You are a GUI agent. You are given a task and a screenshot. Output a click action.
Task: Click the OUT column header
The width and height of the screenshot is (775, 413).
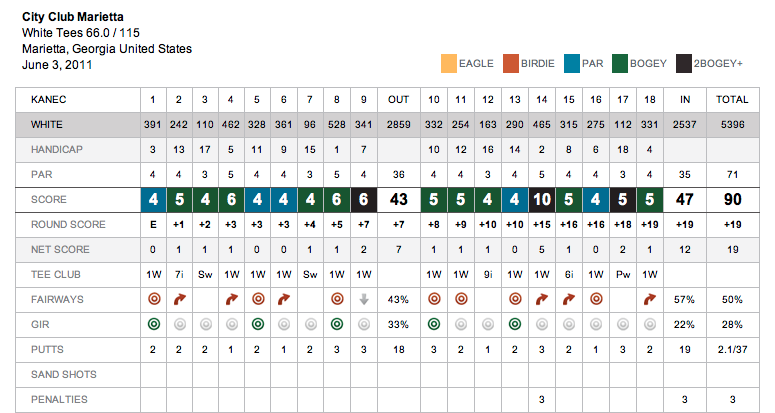click(399, 99)
